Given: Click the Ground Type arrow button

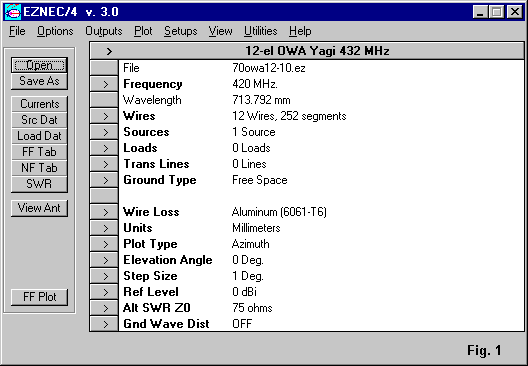Looking at the screenshot, I should 104,180.
